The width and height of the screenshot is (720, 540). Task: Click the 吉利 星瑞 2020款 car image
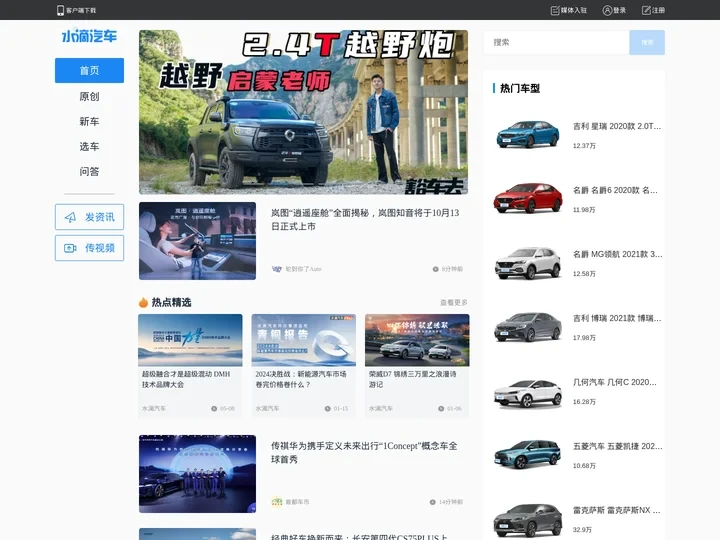pos(528,134)
